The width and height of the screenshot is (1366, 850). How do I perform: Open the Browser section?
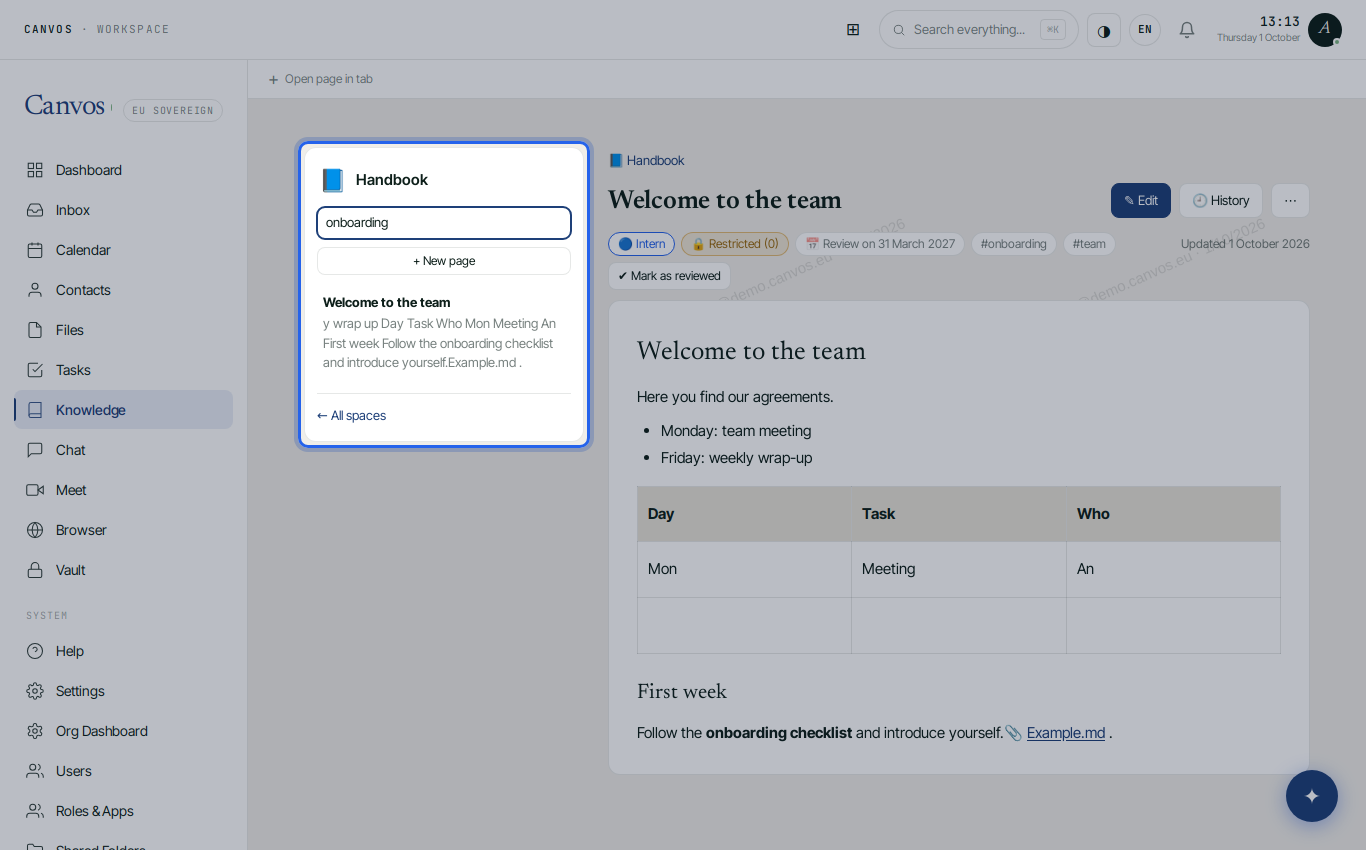coord(123,530)
